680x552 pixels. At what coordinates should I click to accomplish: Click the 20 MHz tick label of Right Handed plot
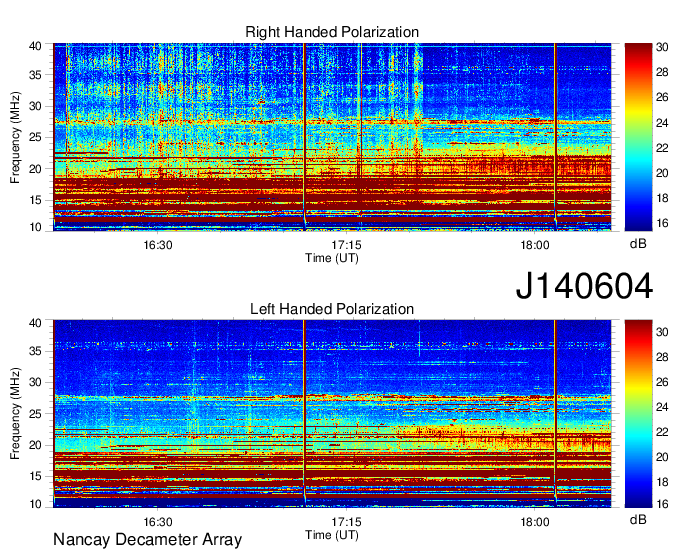tap(36, 169)
